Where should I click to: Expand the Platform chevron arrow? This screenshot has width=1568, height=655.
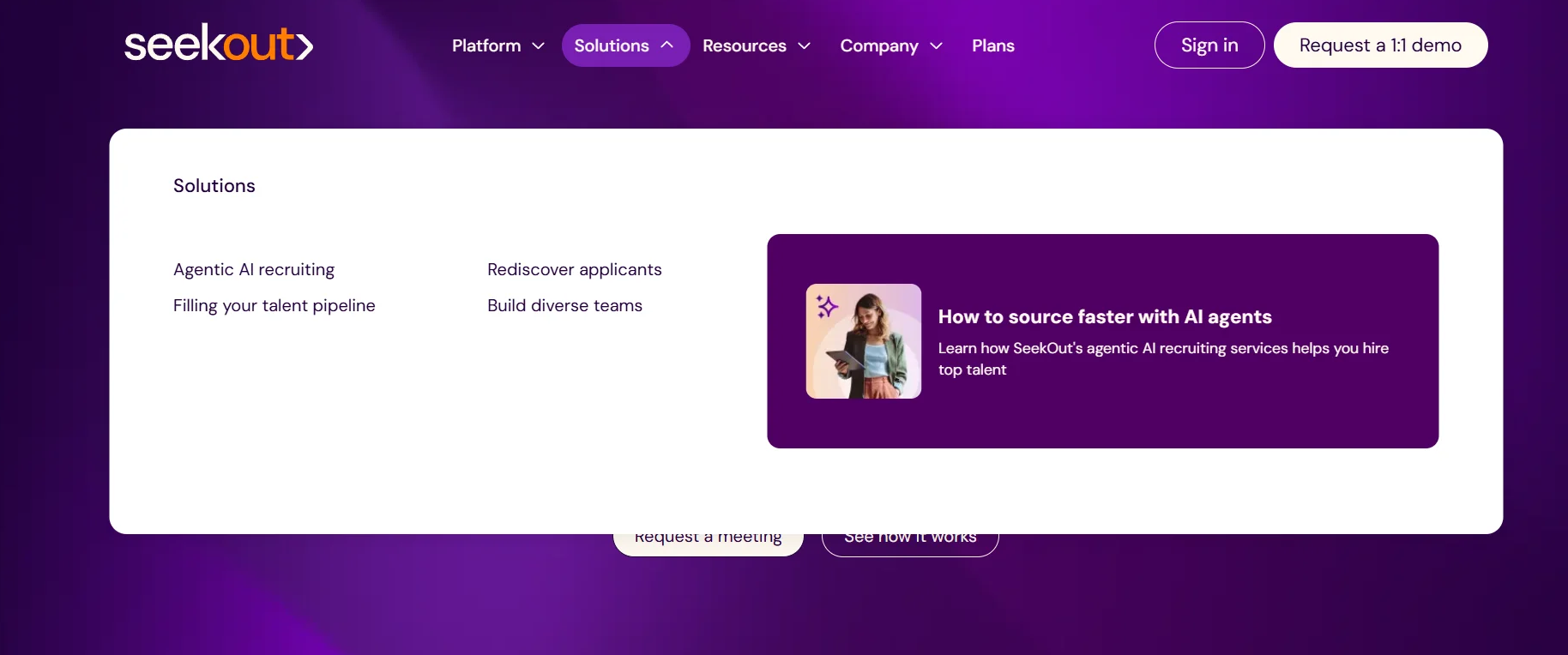(x=539, y=46)
